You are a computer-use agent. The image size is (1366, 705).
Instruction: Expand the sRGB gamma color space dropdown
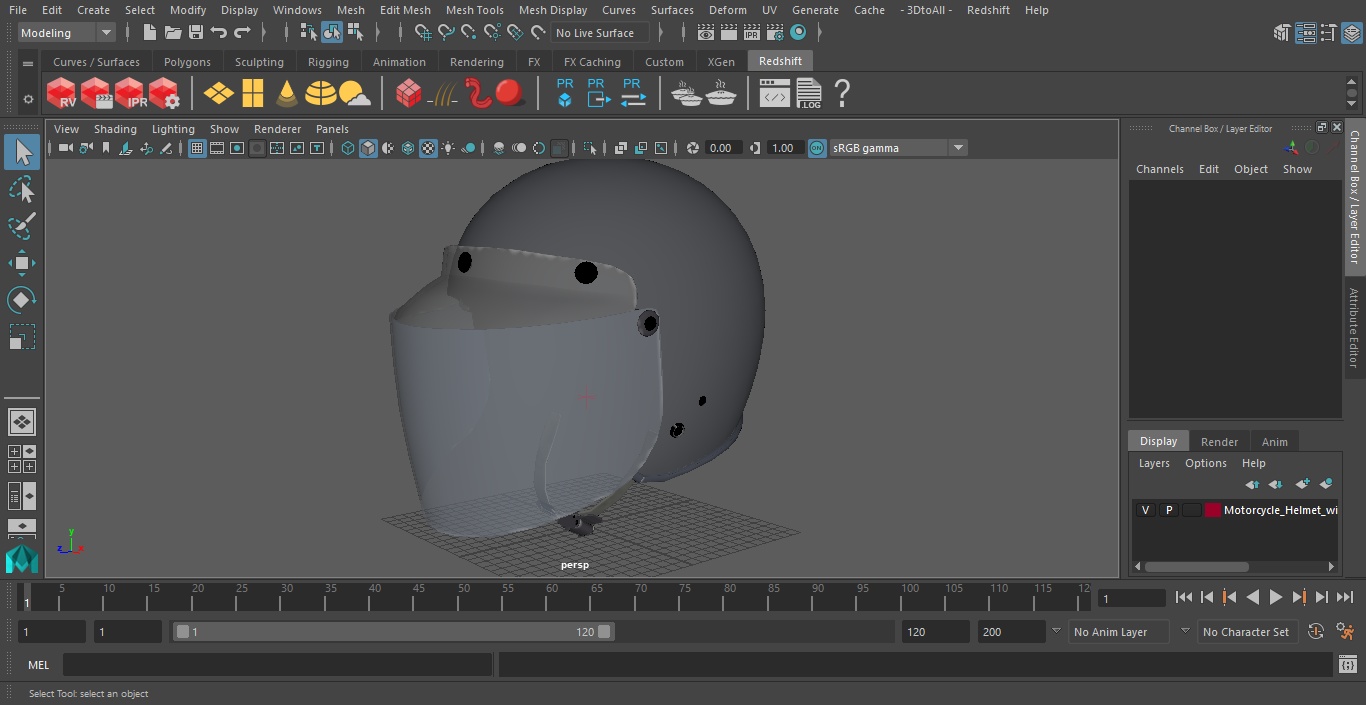957,148
